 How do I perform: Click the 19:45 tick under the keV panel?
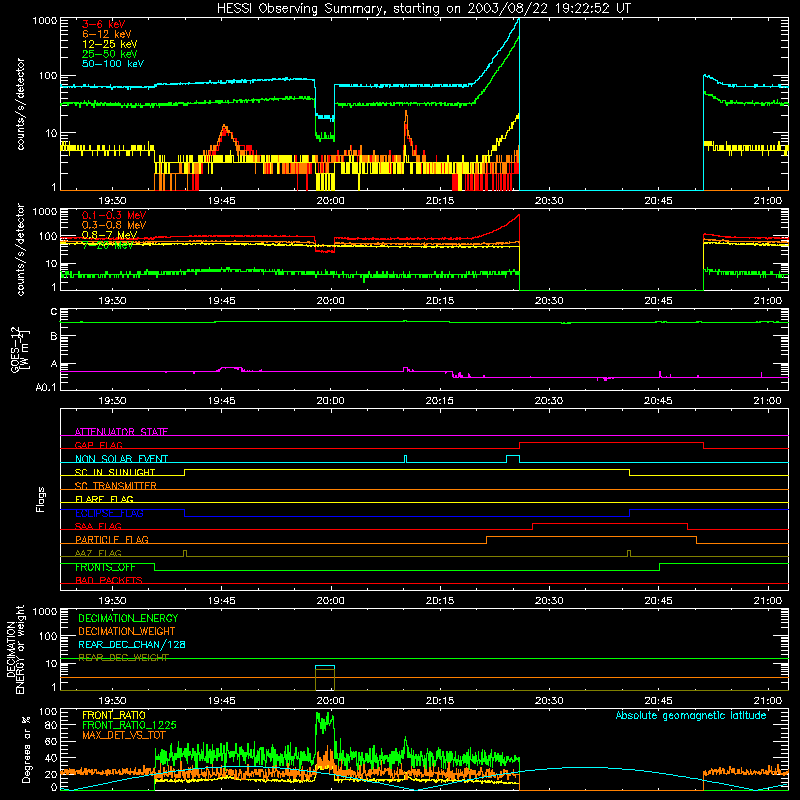(x=221, y=201)
